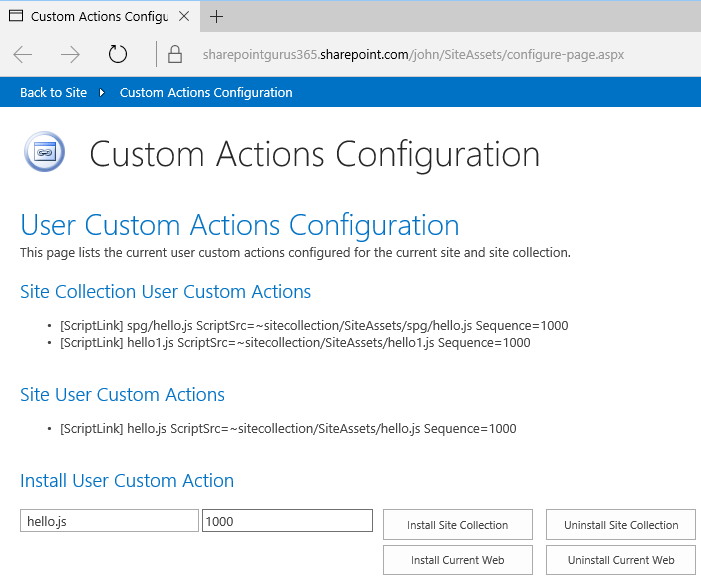Screen dimensions: 701x581
Task: Click the breadcrumb arrow after Back to Site
Action: pyautogui.click(x=102, y=93)
